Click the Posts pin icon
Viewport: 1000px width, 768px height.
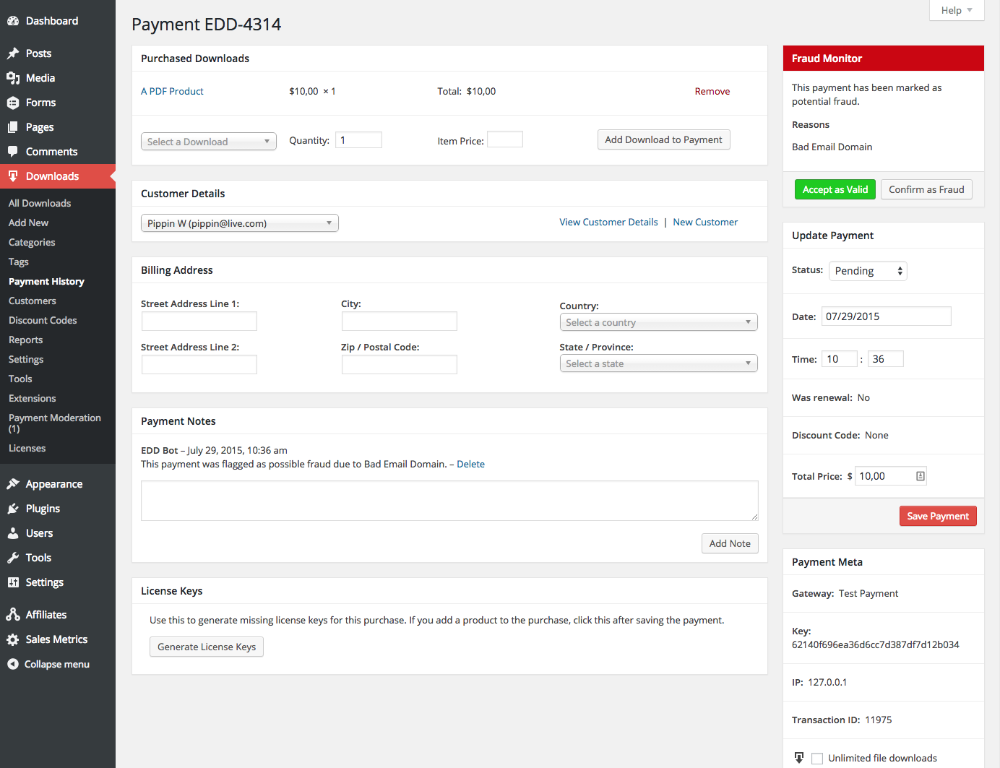[x=13, y=54]
